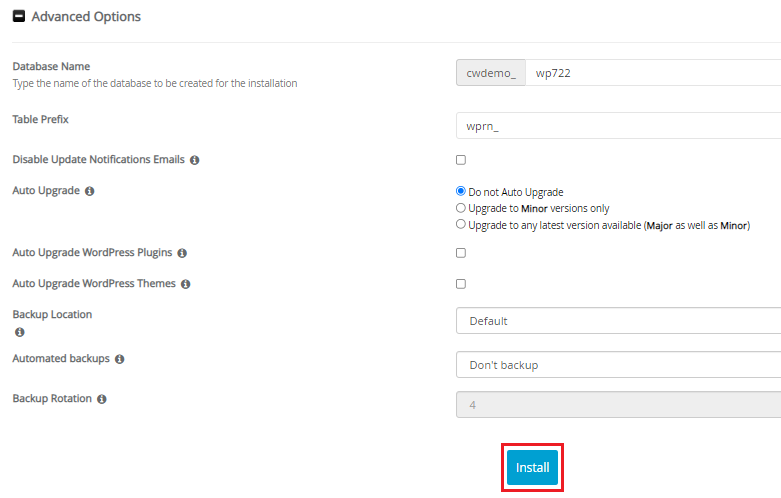Collapse the Advanced Options section
The image size is (781, 498).
[18, 17]
